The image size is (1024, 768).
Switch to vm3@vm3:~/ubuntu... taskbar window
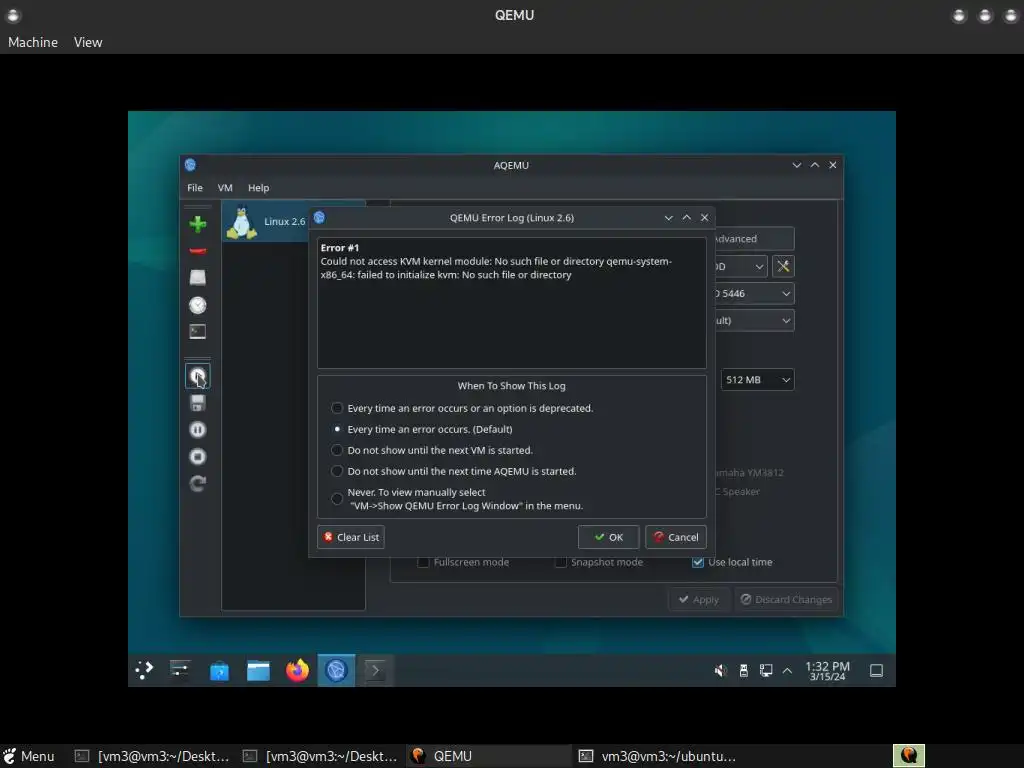coord(658,756)
